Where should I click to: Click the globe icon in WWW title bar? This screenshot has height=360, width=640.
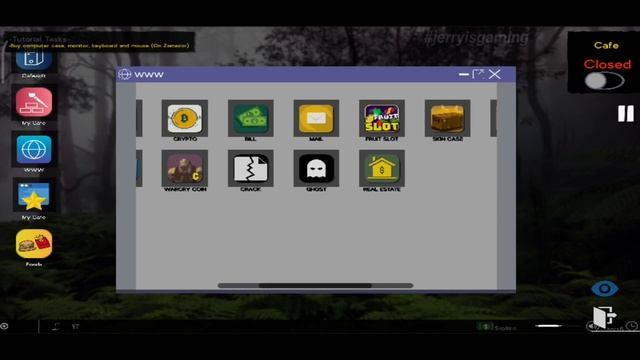pyautogui.click(x=124, y=74)
